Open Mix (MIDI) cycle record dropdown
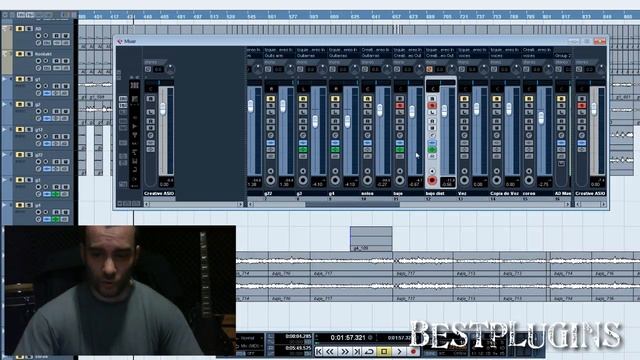 click(x=249, y=346)
